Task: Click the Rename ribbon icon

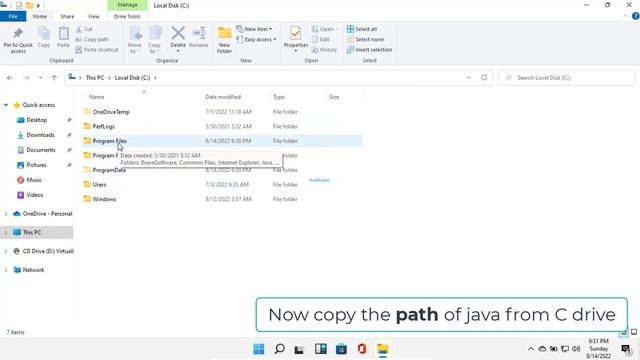Action: click(199, 38)
